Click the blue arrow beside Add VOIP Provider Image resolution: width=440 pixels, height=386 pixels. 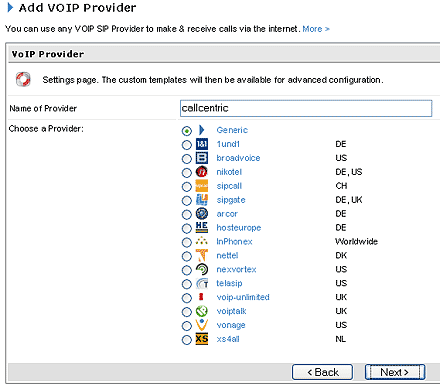click(x=11, y=8)
